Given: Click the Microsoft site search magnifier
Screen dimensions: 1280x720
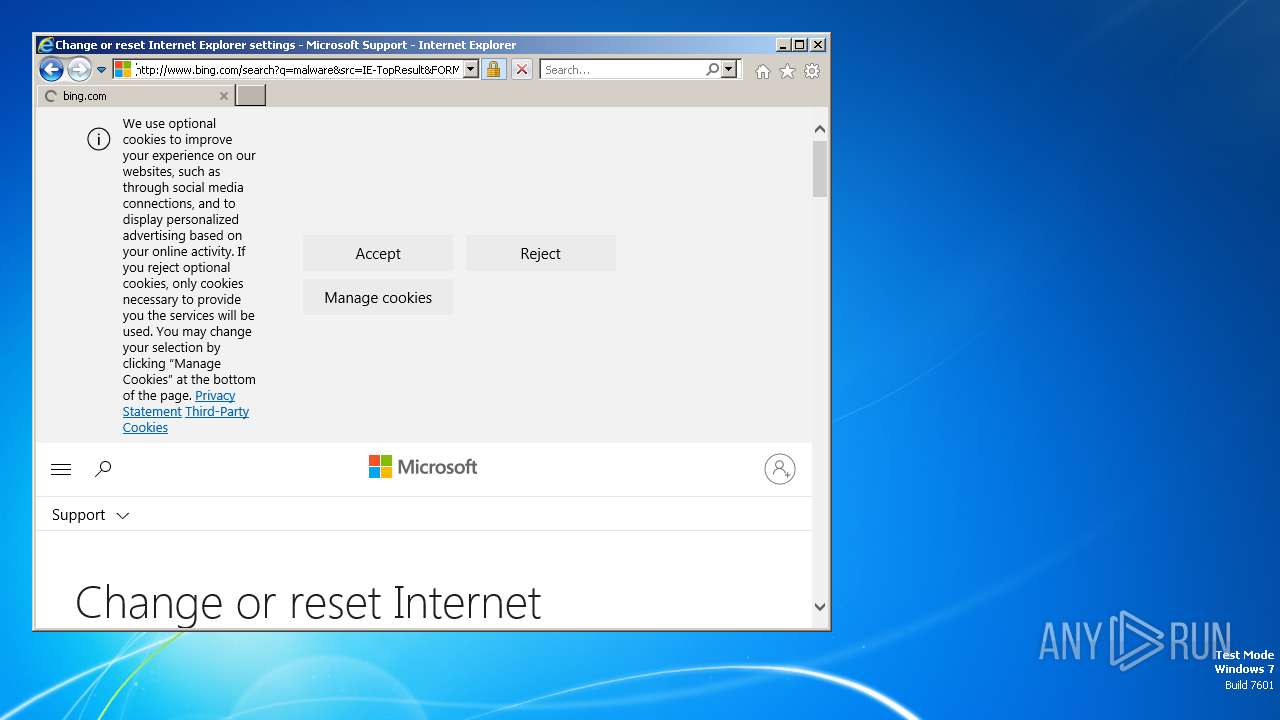Looking at the screenshot, I should (x=103, y=469).
